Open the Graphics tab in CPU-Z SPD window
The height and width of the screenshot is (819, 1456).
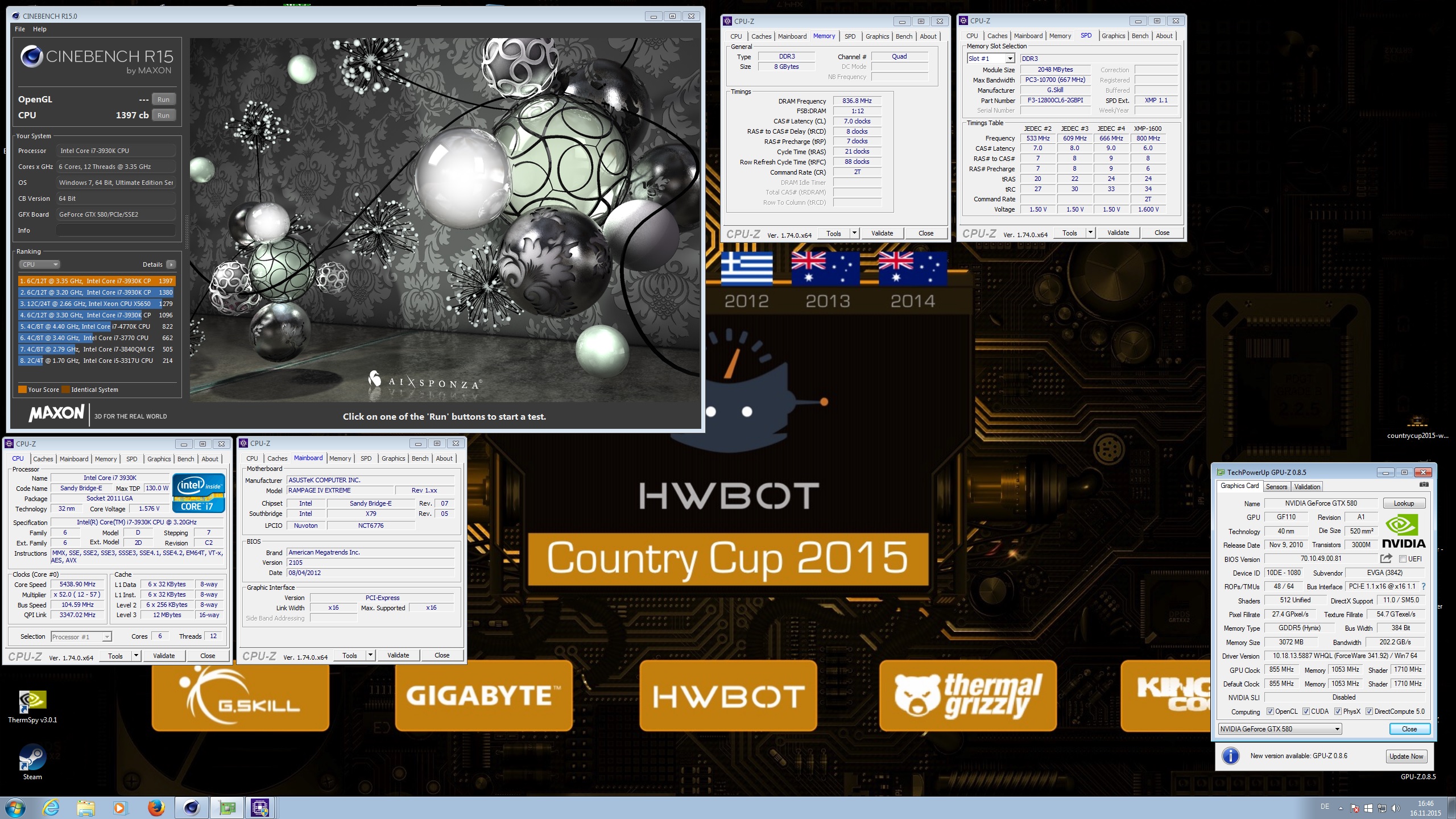coord(1113,36)
